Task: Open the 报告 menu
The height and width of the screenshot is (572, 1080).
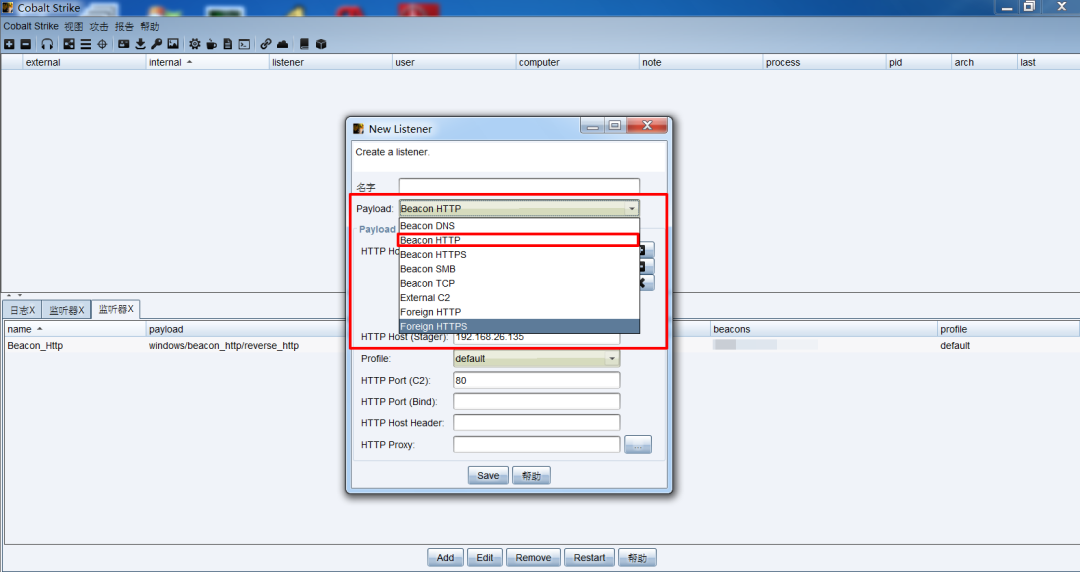Action: [125, 26]
